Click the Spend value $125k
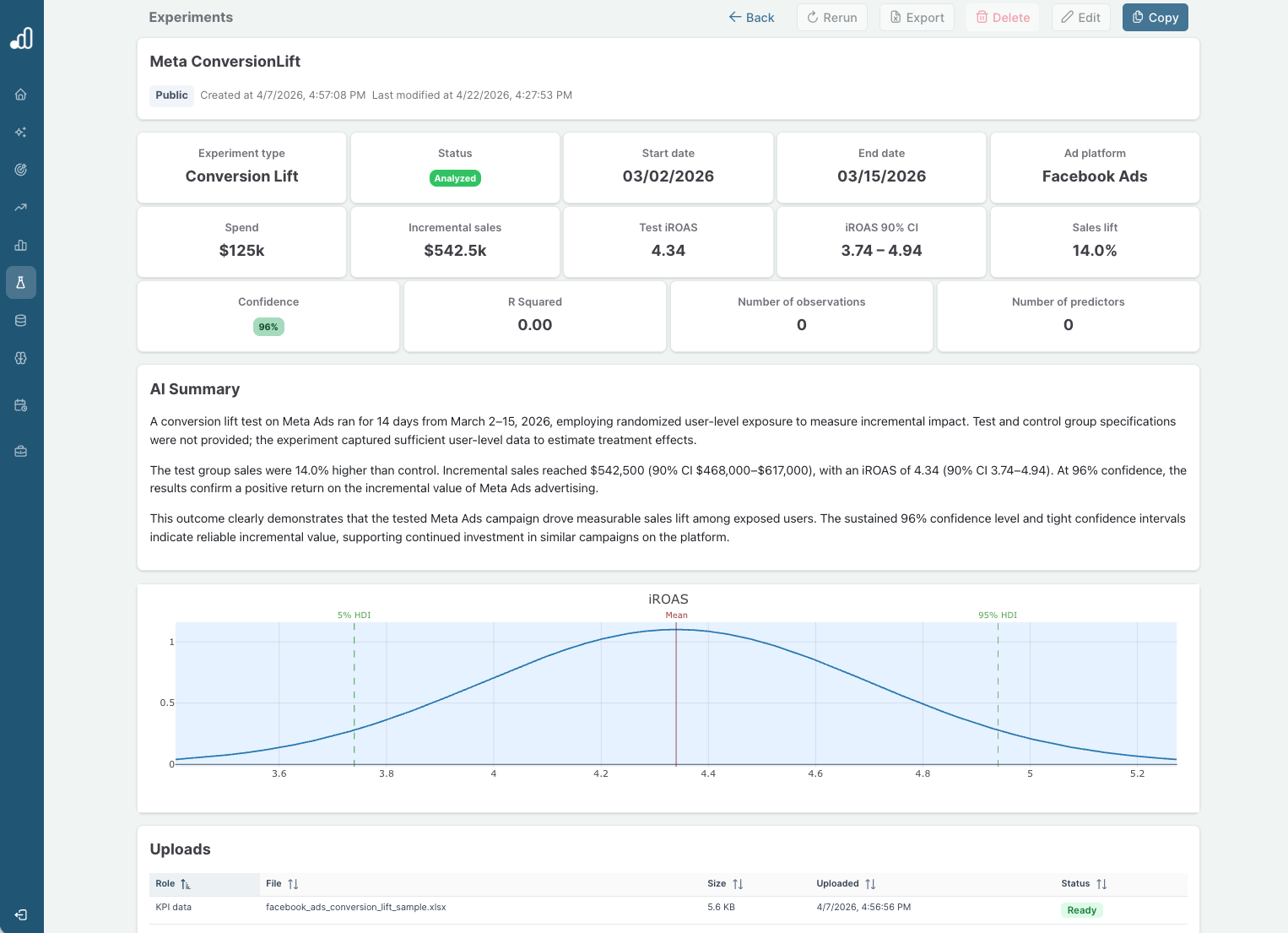 point(241,251)
